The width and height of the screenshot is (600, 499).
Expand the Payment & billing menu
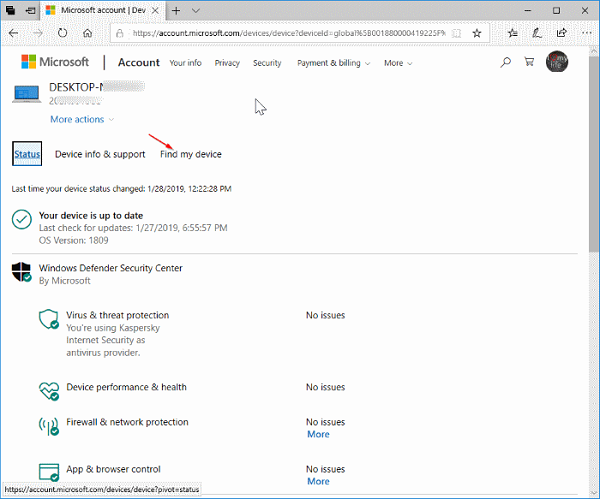tap(333, 63)
